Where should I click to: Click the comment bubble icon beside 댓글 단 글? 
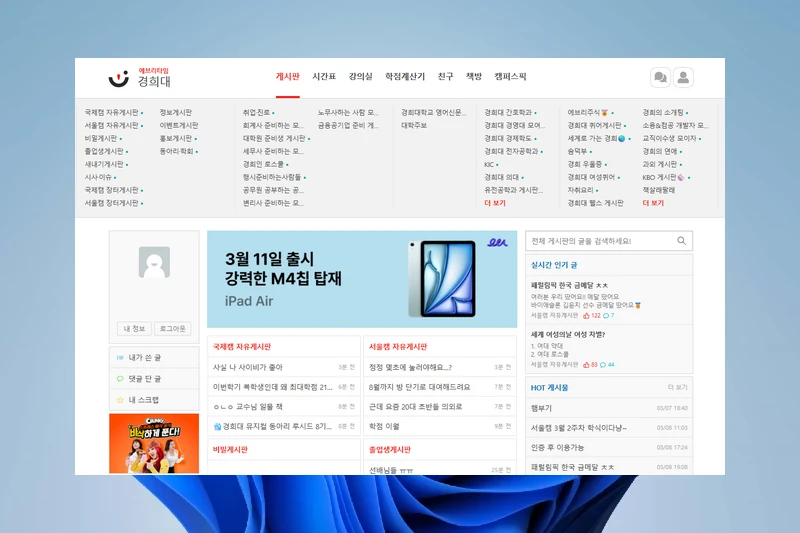(x=120, y=378)
